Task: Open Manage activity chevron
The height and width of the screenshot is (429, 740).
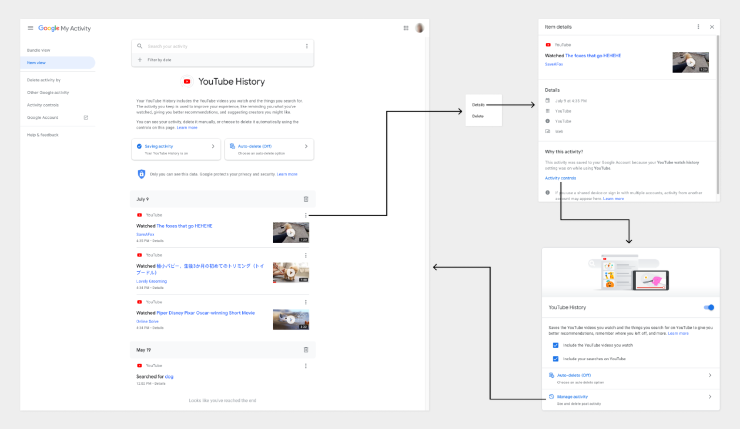Action: click(710, 397)
